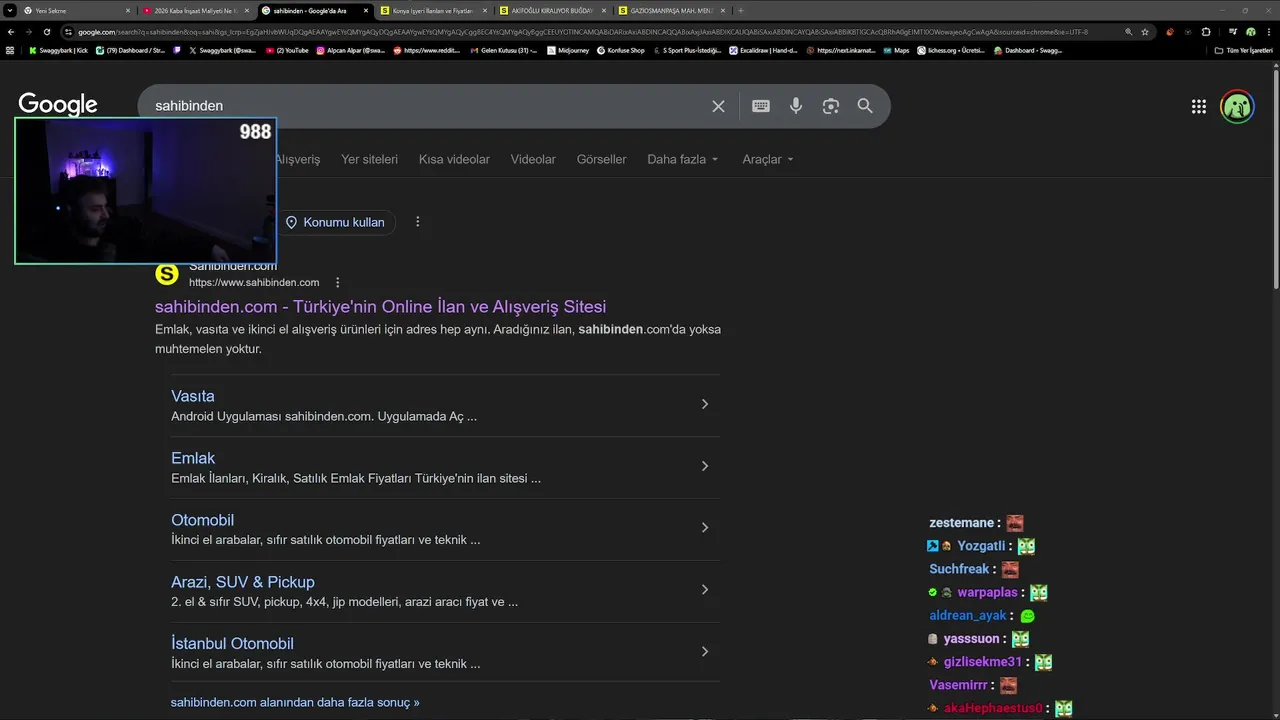Go to the Google logo homepage
Screen dimensions: 1280x720
coord(58,105)
